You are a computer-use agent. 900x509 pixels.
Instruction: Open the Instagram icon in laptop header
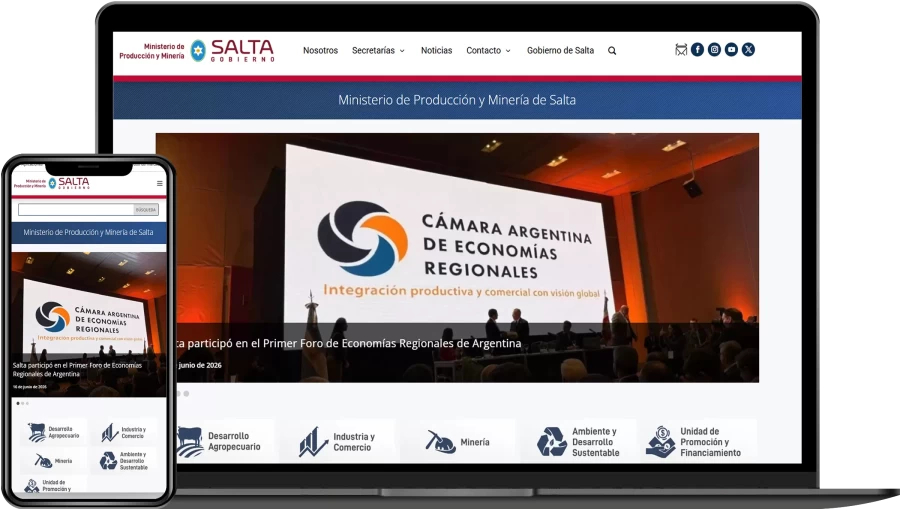coord(715,50)
